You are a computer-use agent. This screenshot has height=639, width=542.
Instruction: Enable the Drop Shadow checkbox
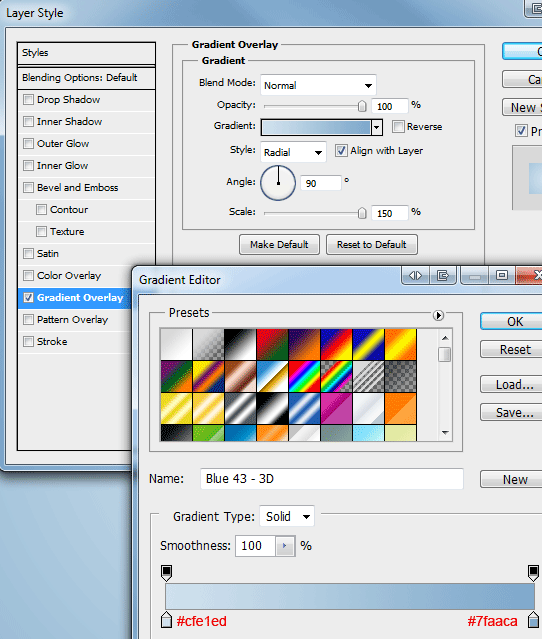tap(28, 99)
